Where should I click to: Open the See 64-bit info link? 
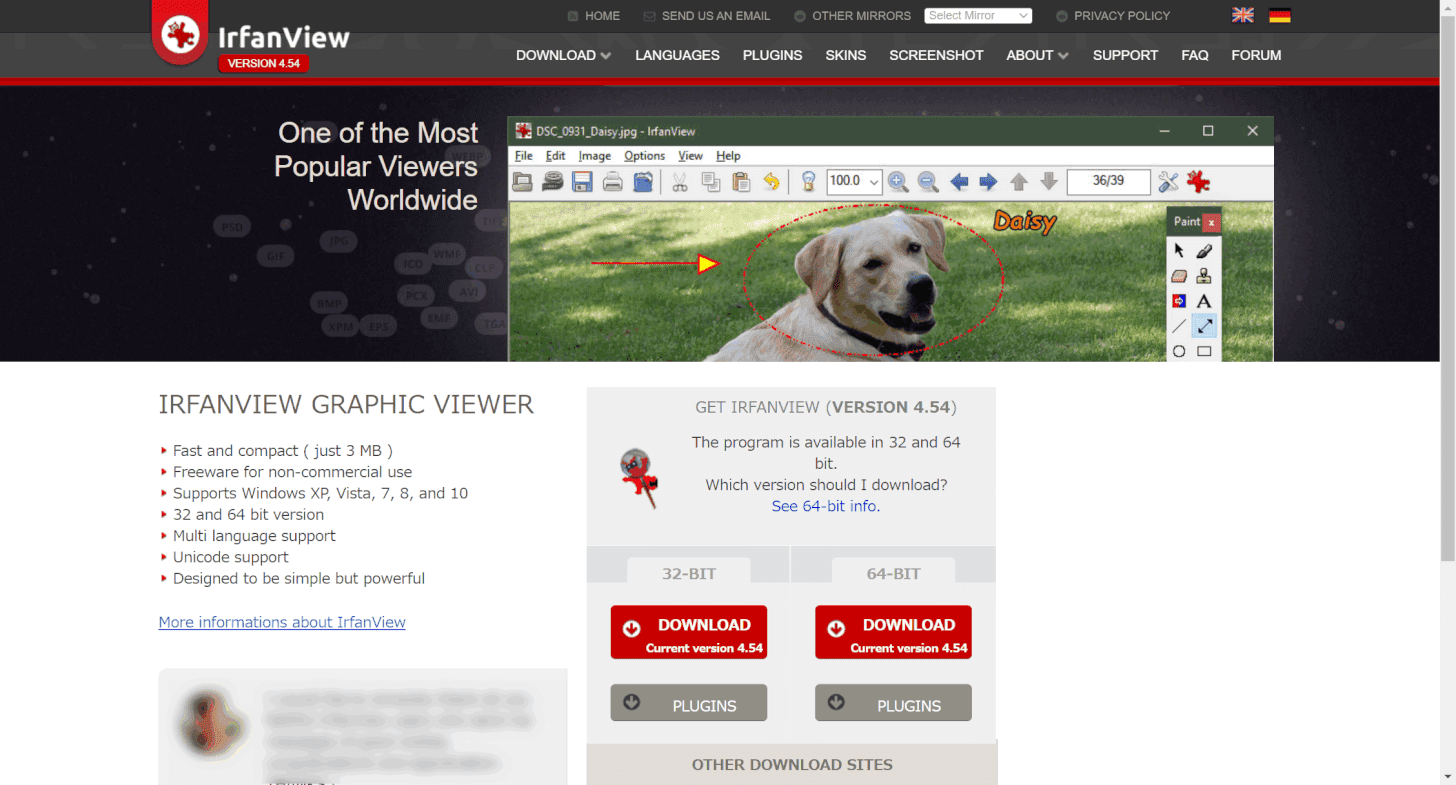coord(826,506)
